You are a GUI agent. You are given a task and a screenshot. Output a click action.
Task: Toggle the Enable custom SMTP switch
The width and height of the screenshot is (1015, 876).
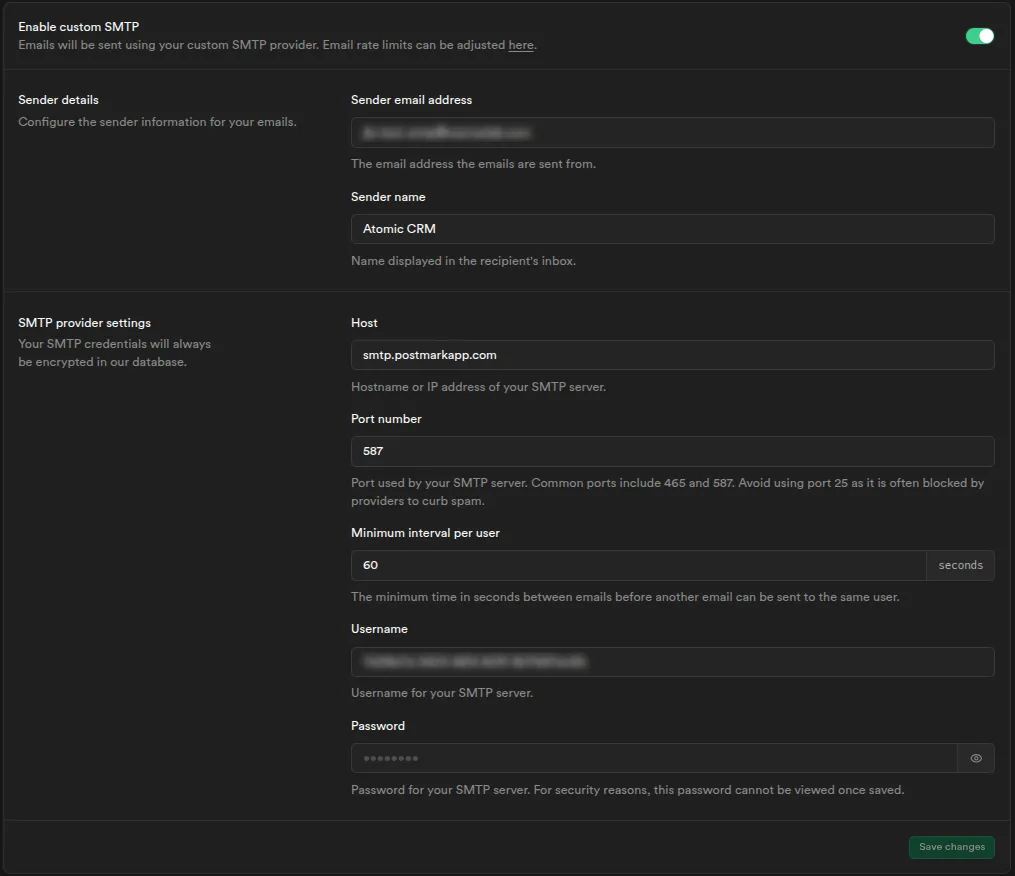[x=978, y=35]
